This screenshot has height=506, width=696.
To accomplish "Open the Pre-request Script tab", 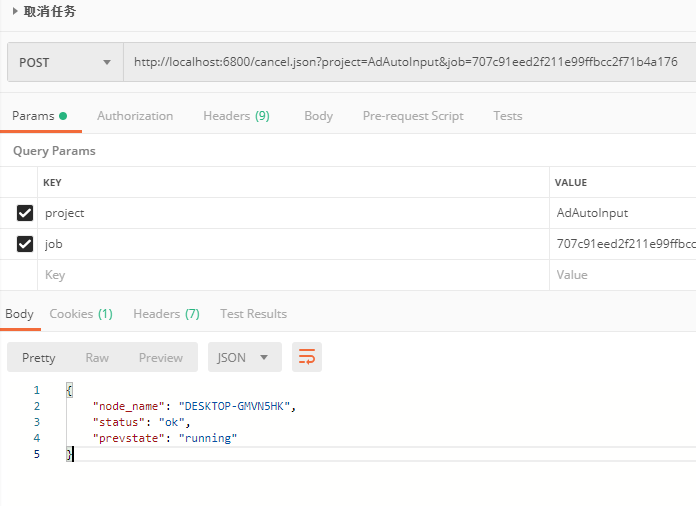I will [413, 116].
